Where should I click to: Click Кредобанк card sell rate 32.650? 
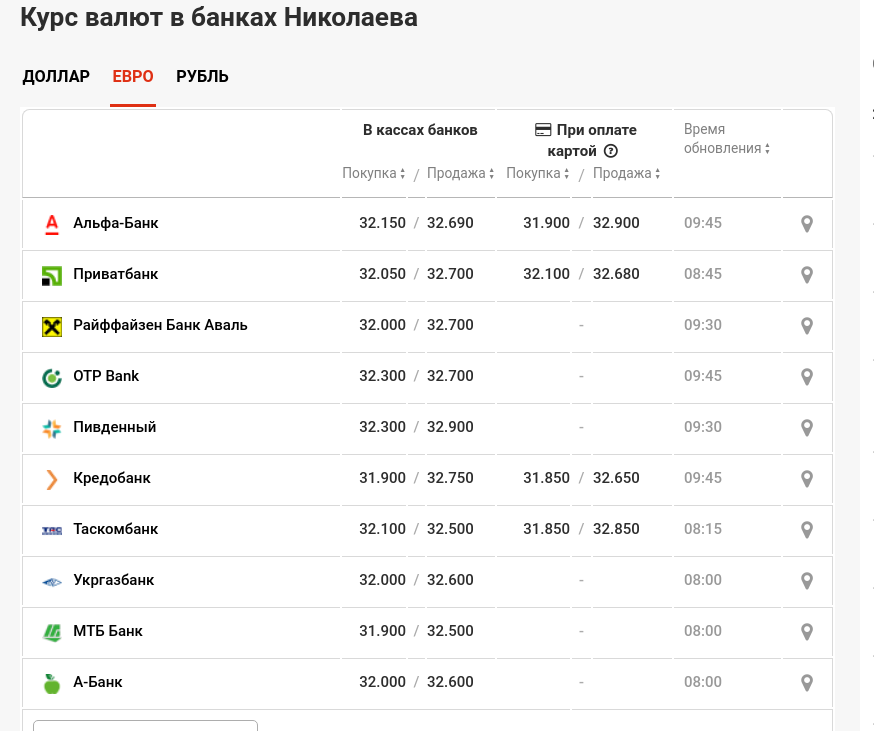[x=616, y=478]
